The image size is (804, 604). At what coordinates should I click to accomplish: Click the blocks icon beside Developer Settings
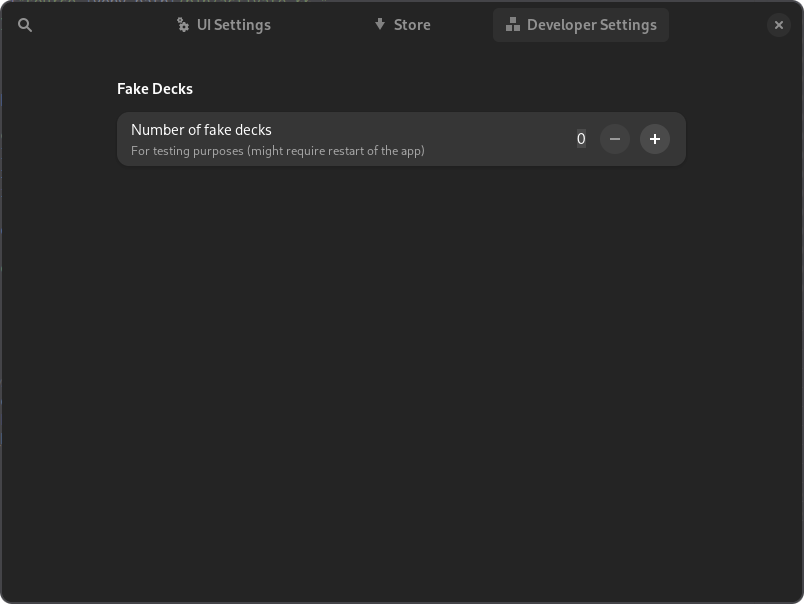point(513,25)
